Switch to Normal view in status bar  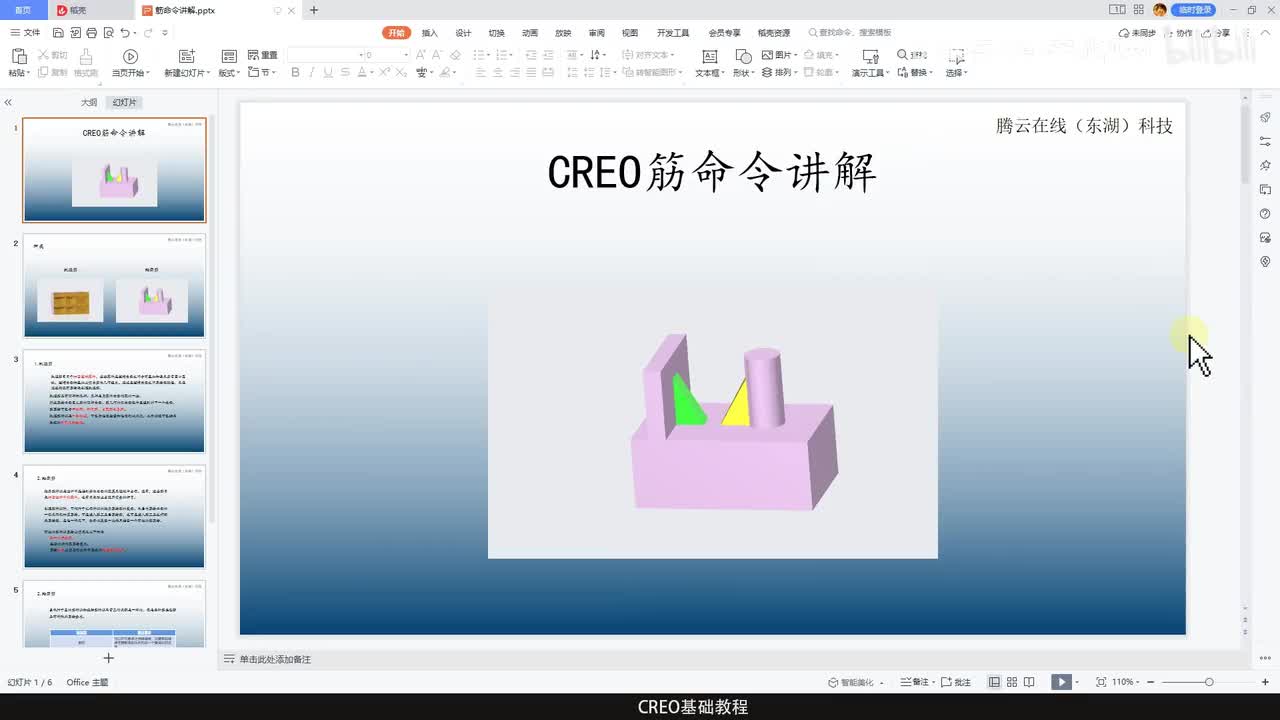[x=994, y=682]
